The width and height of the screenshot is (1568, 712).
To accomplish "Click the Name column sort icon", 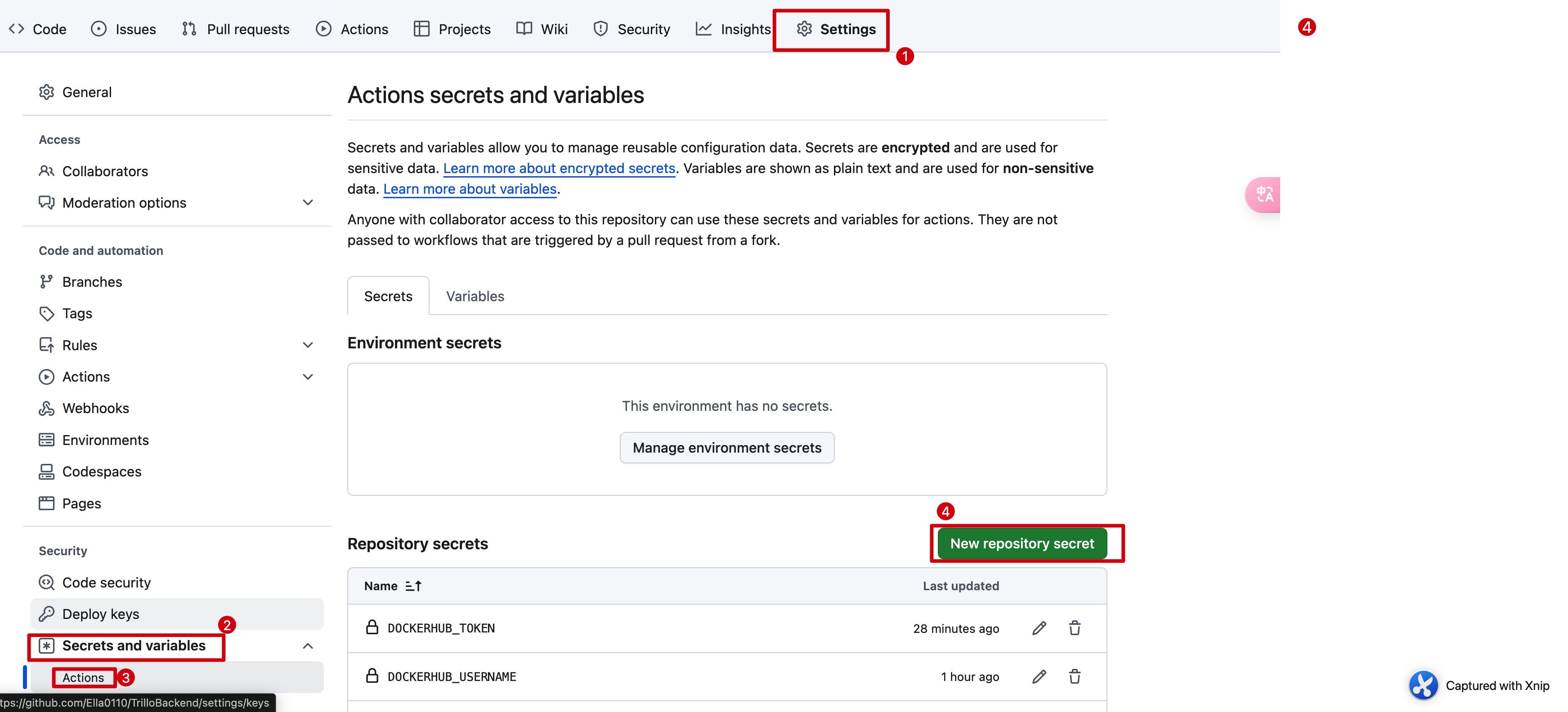I will click(413, 586).
